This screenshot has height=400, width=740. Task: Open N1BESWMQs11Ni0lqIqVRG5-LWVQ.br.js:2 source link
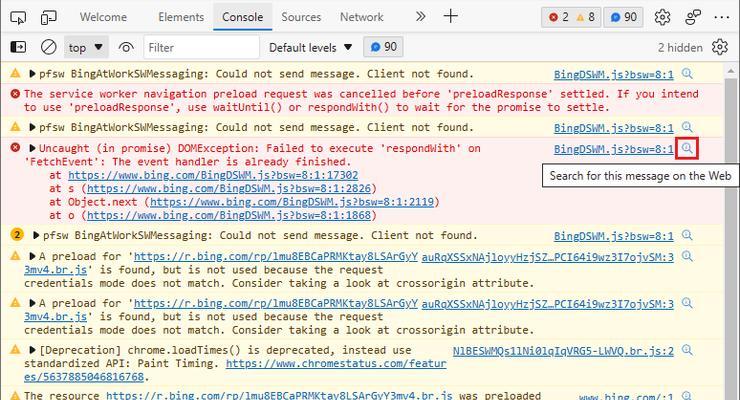(563, 351)
